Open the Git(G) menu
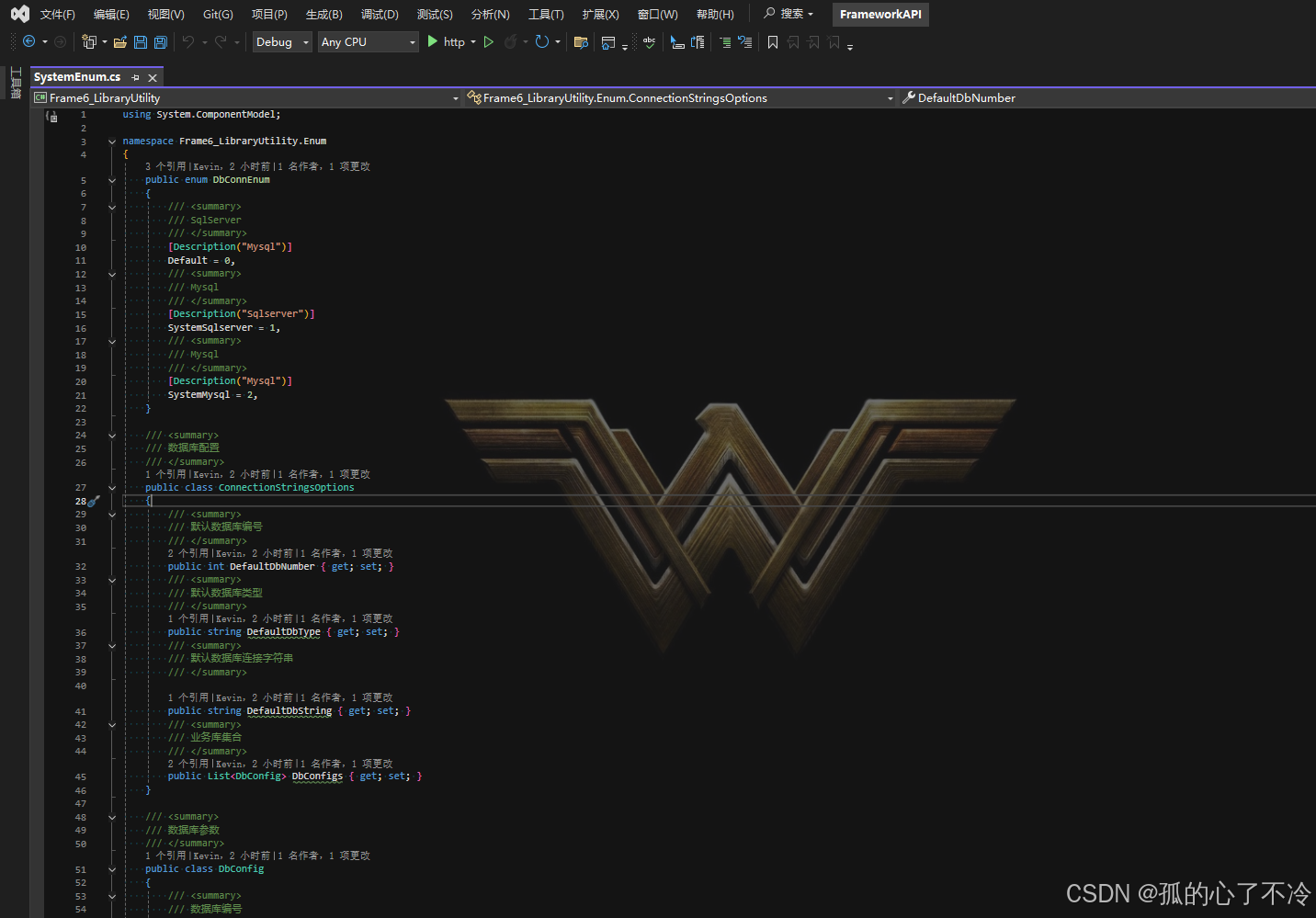This screenshot has height=918, width=1316. click(x=218, y=14)
